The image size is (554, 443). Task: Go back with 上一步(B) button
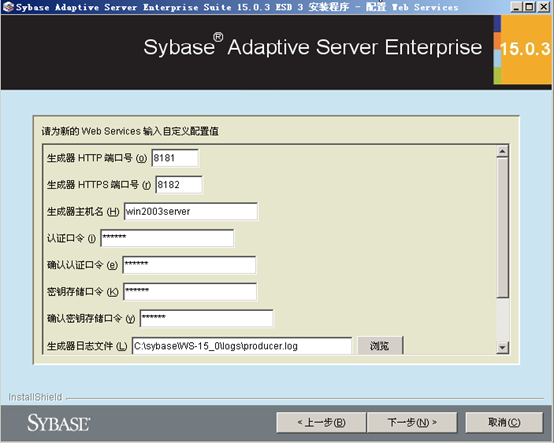coord(321,422)
